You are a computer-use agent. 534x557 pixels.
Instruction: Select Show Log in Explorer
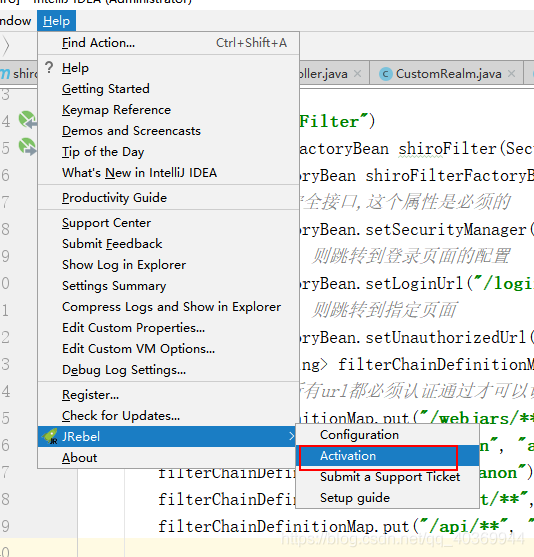pos(168,265)
